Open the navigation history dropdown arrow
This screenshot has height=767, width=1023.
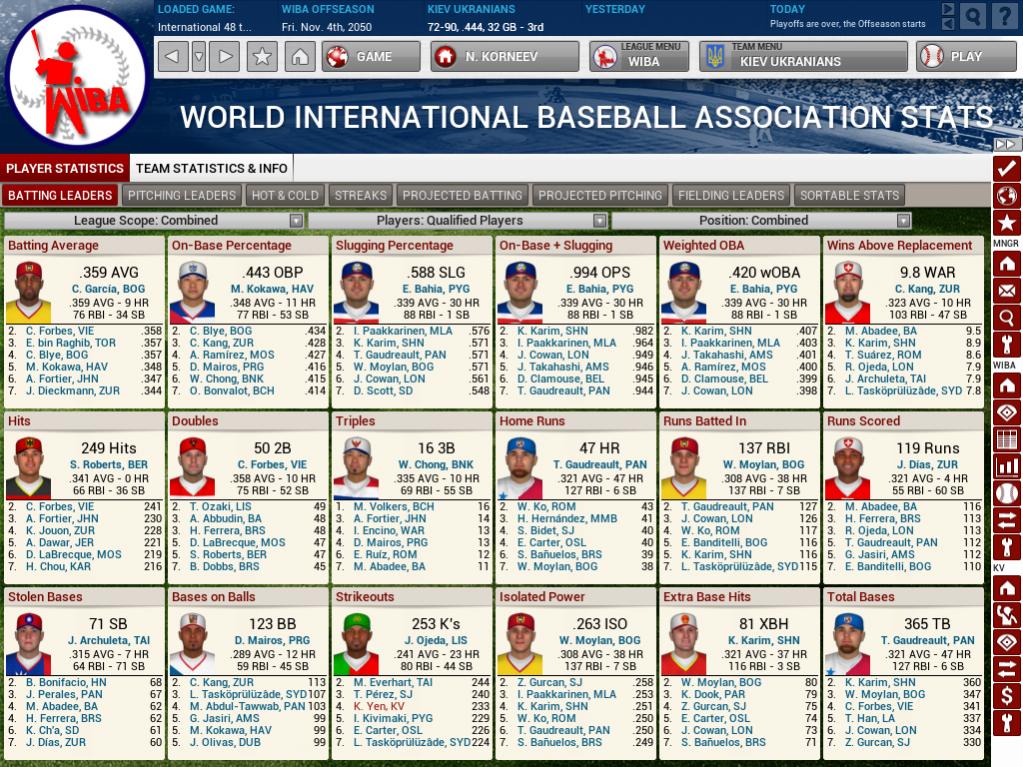[199, 57]
